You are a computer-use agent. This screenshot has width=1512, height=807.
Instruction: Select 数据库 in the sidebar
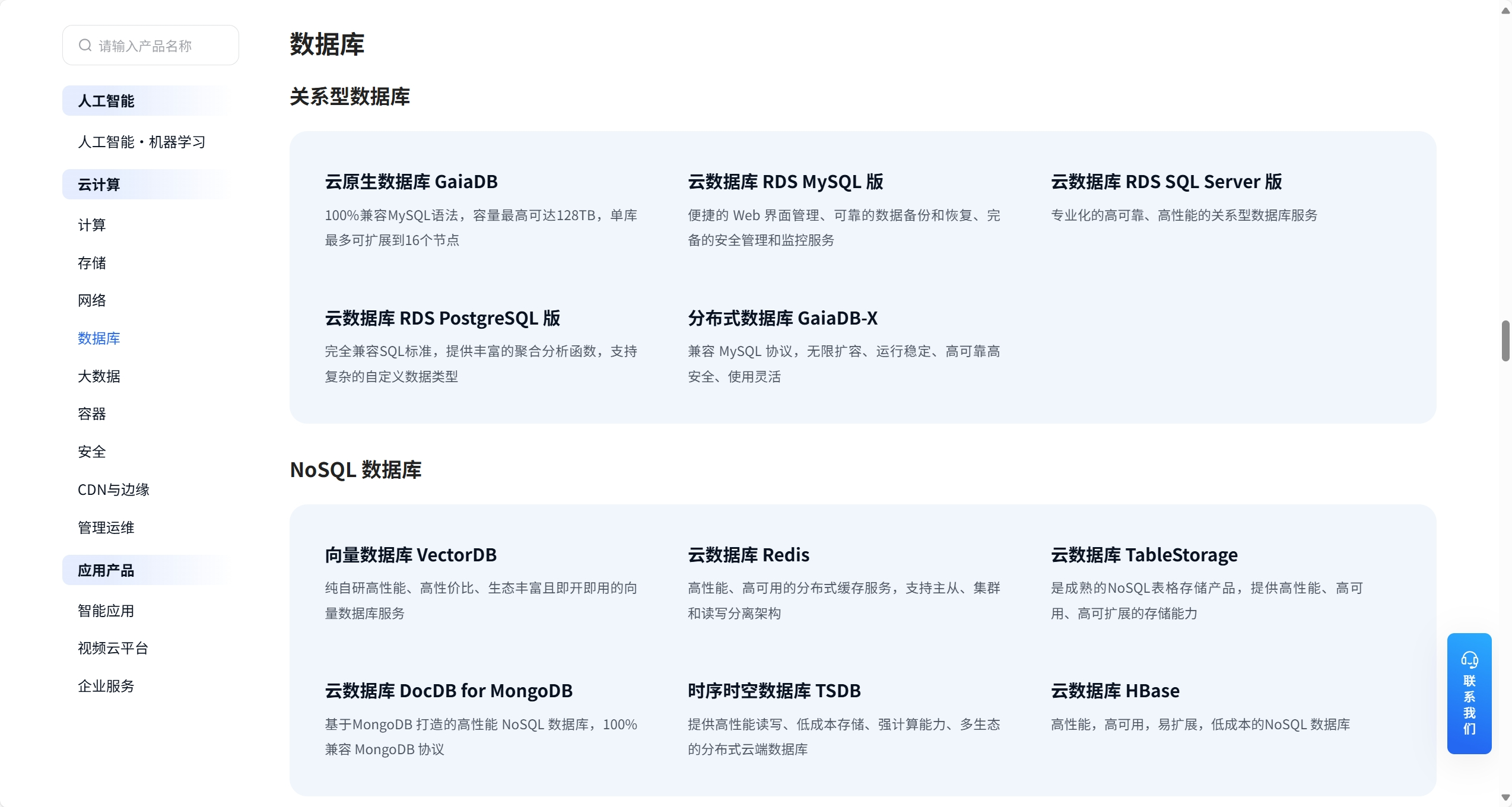click(99, 338)
